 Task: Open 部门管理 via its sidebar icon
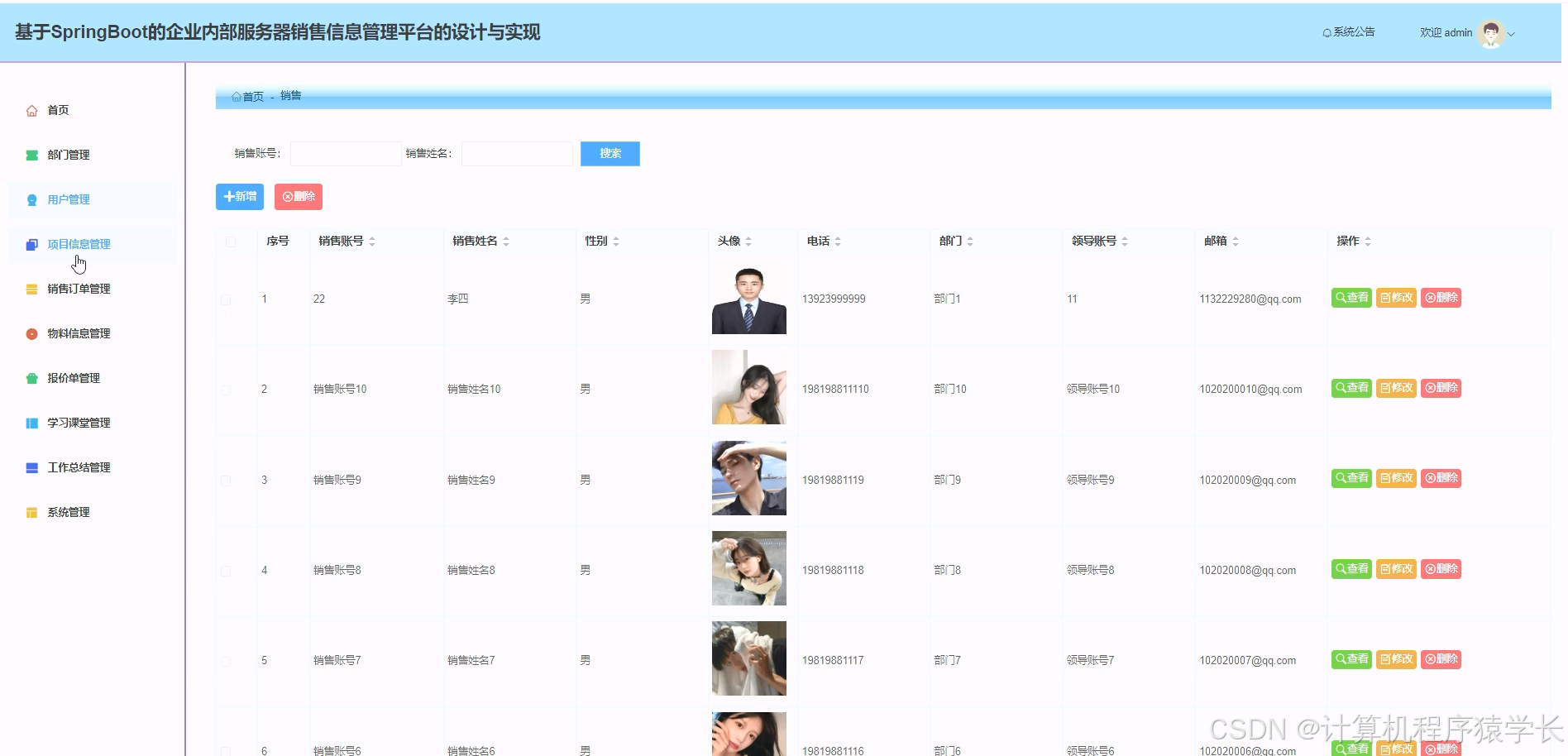31,154
